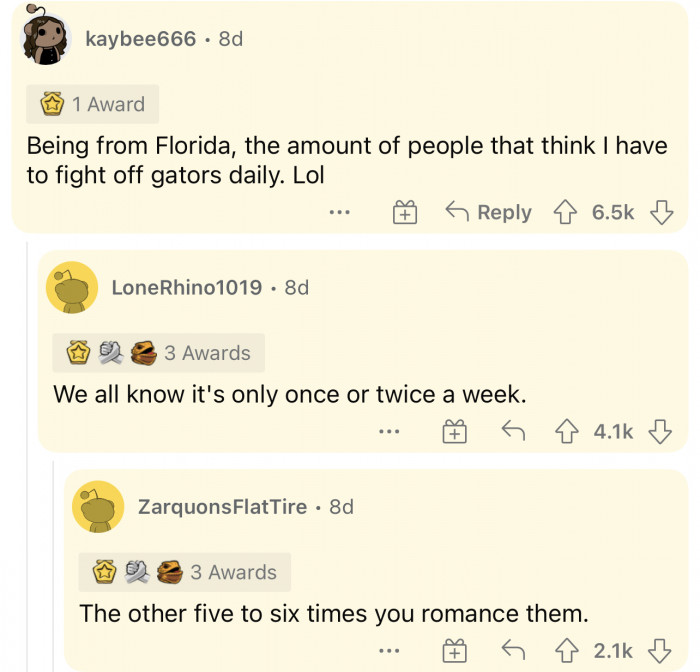
Task: Give an award to LoneRhino1019's reply
Action: pyautogui.click(x=455, y=432)
